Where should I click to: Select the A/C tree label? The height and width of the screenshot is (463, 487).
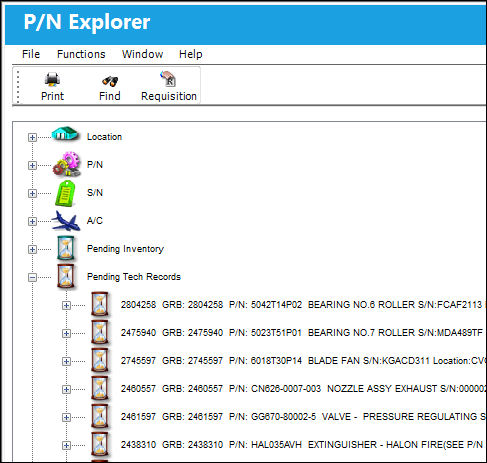(x=95, y=221)
